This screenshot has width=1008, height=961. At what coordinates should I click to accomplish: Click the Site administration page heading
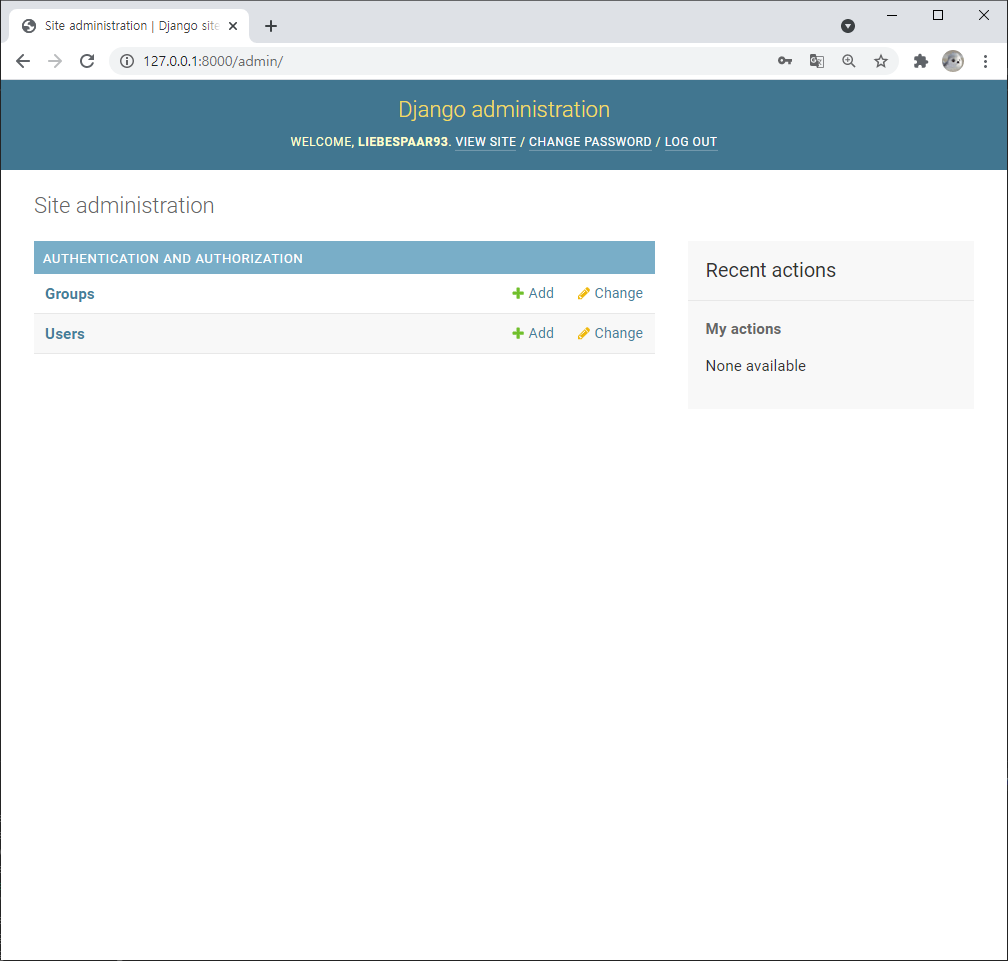click(124, 206)
